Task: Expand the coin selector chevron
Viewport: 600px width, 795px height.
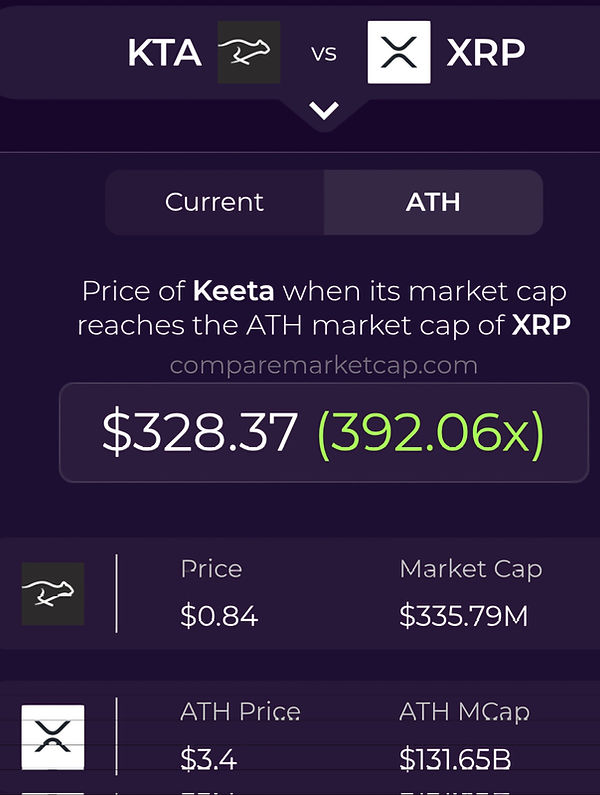Action: click(324, 111)
